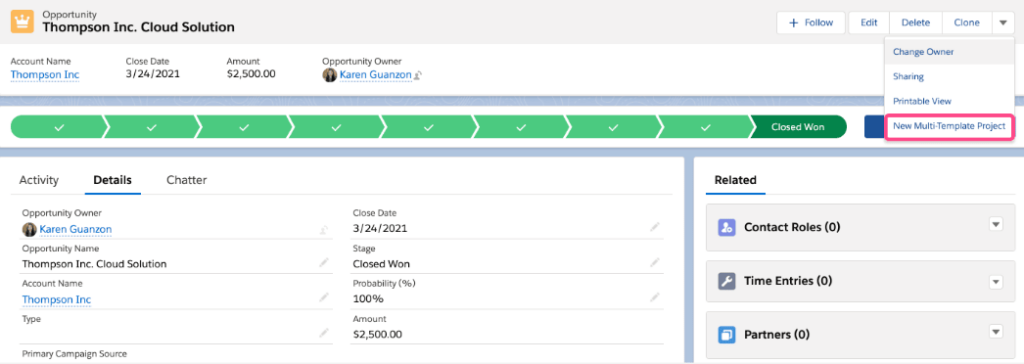1024x364 pixels.
Task: Expand Contact Roles dropdown menu
Action: [995, 225]
